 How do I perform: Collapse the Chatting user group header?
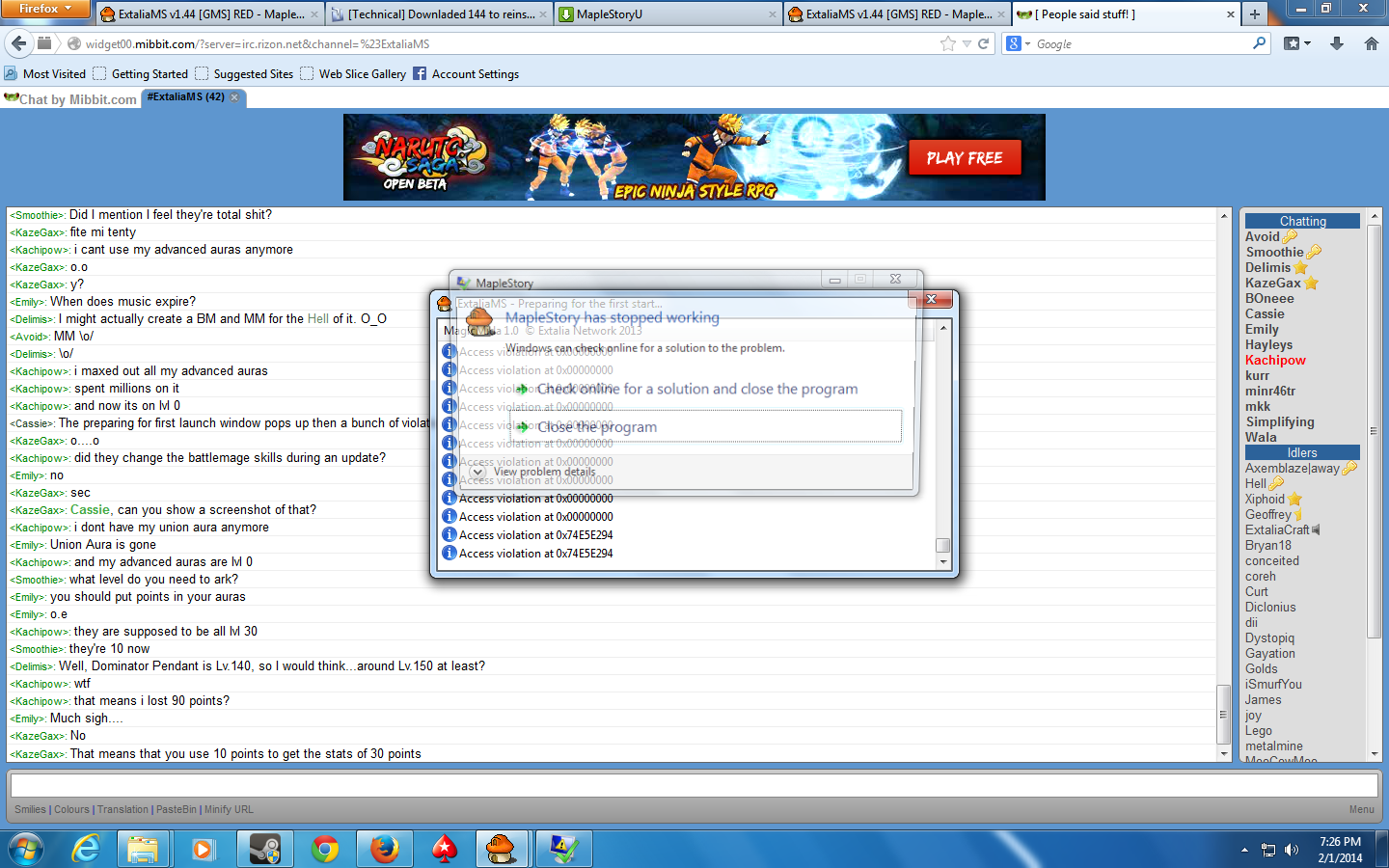[1302, 221]
